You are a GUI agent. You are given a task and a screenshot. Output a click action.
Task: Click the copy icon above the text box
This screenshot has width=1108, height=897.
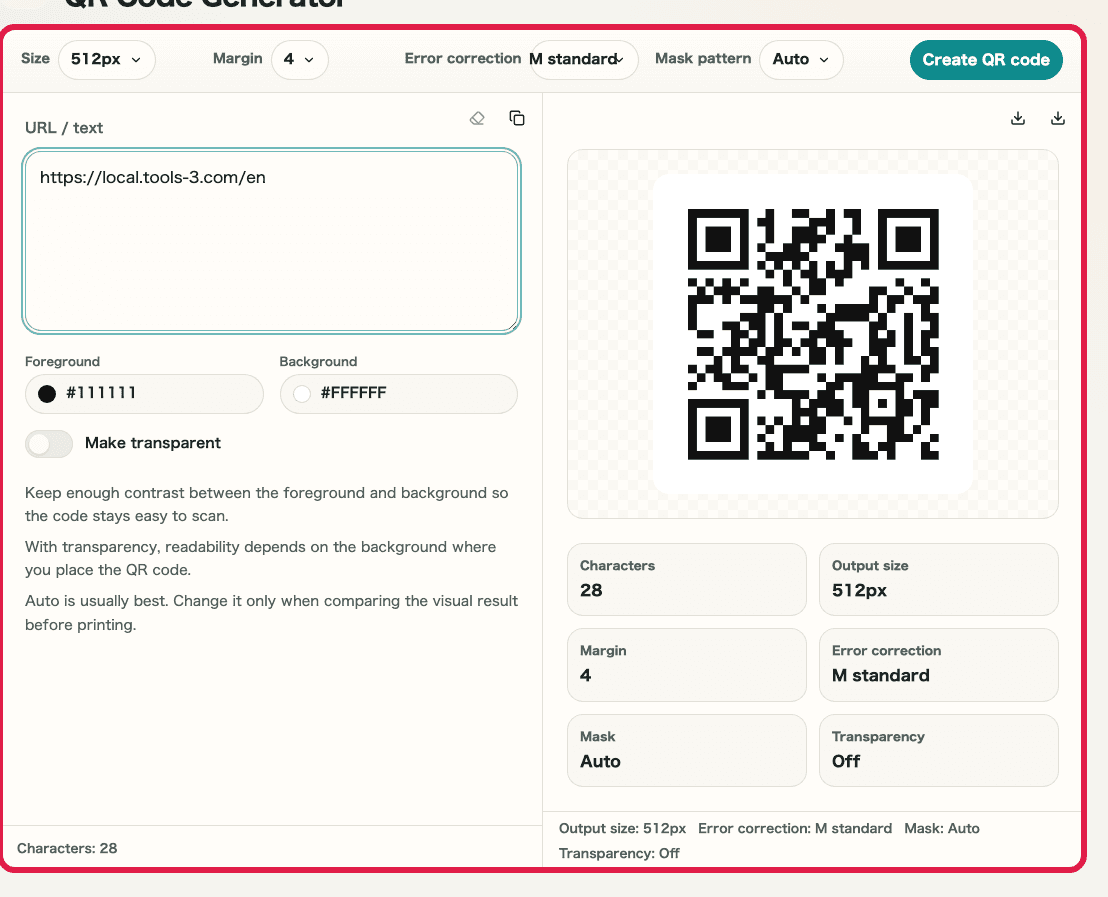pos(517,118)
